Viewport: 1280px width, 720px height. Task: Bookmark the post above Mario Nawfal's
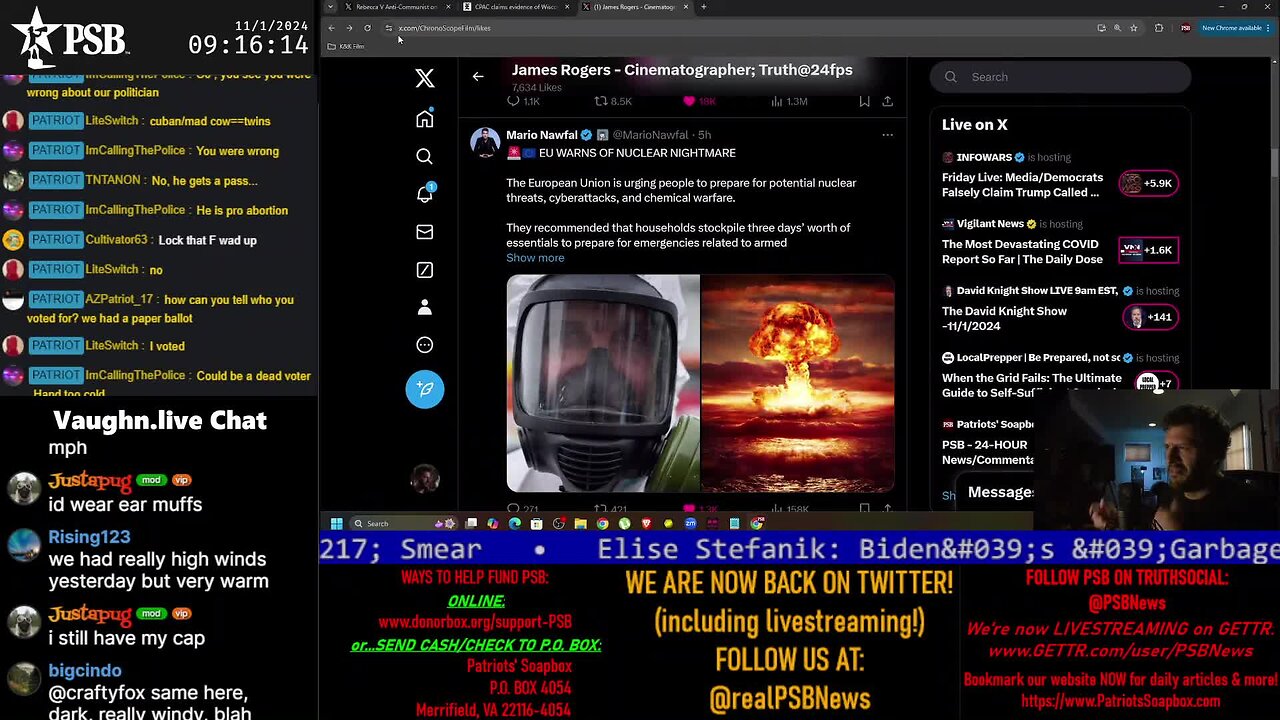click(864, 101)
